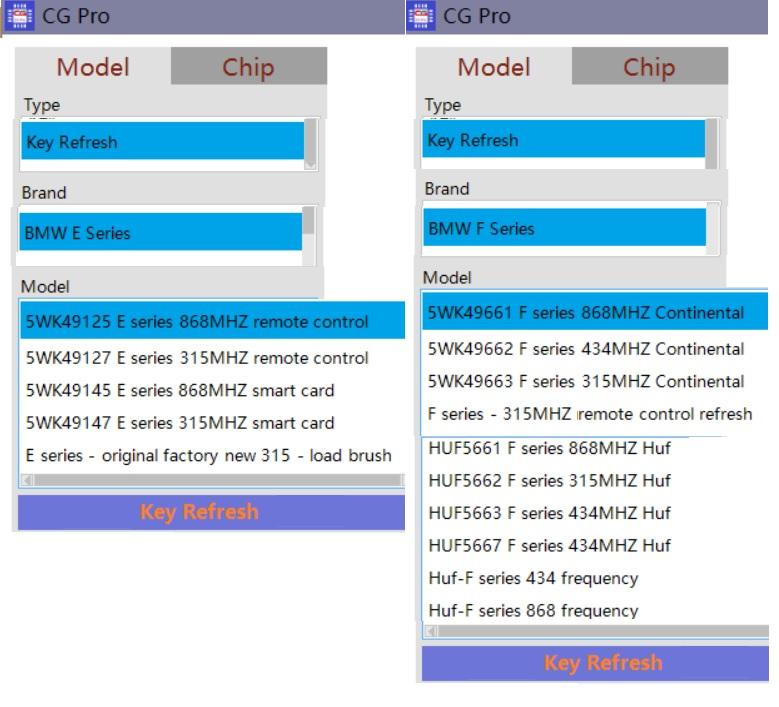Click BMW E Series brand list scrollbar
This screenshot has width=779, height=707.
(x=309, y=236)
